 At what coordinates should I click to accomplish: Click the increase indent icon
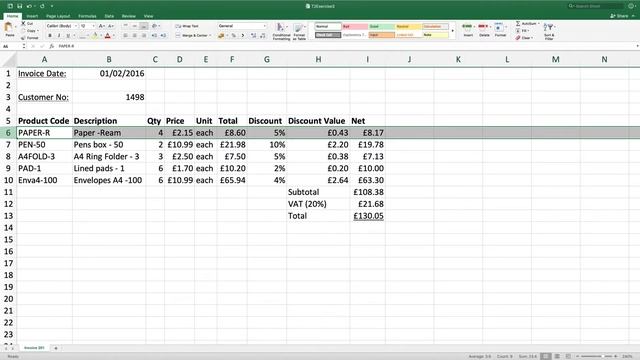tap(163, 36)
